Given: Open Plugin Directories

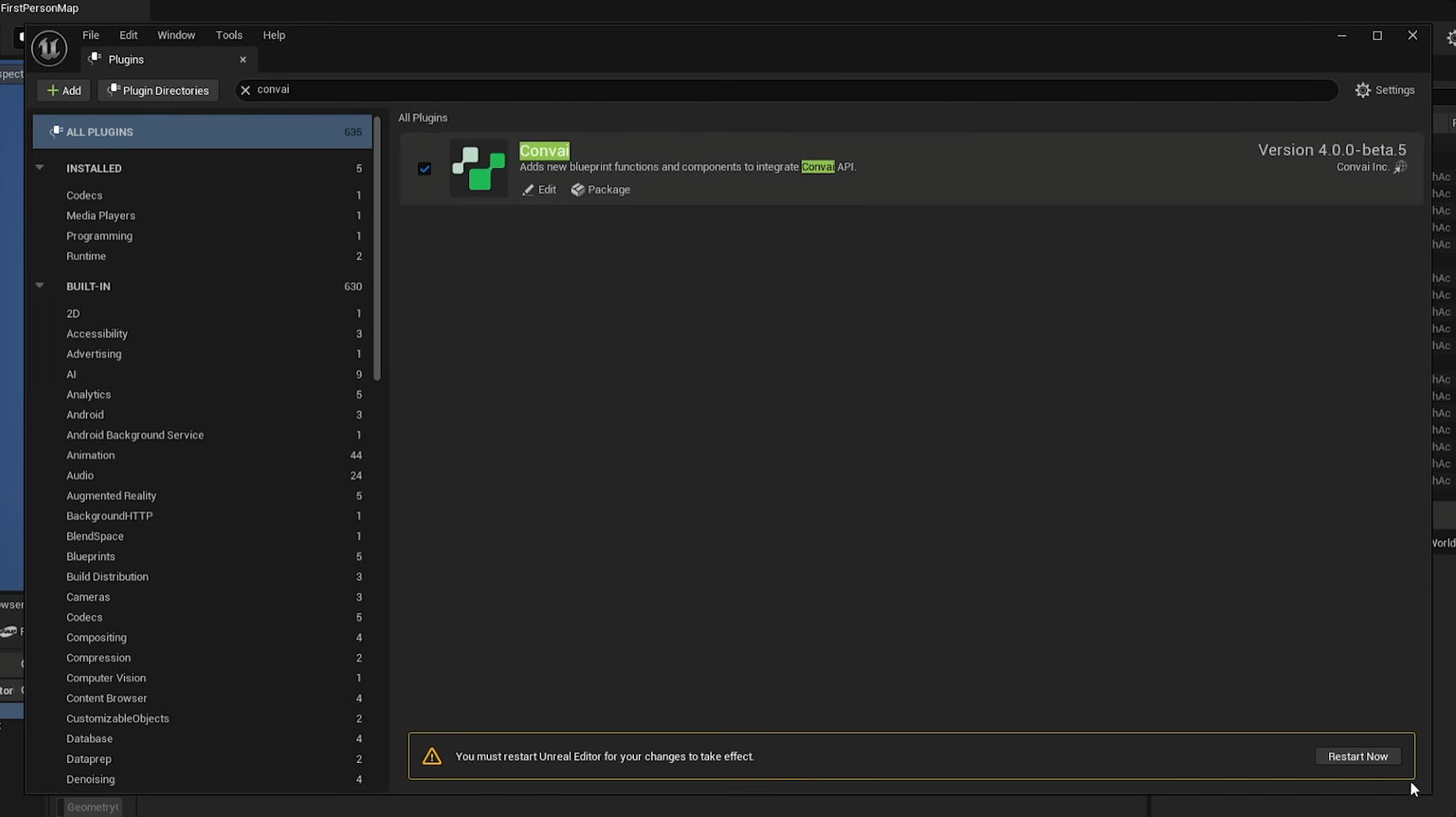Looking at the screenshot, I should 159,90.
